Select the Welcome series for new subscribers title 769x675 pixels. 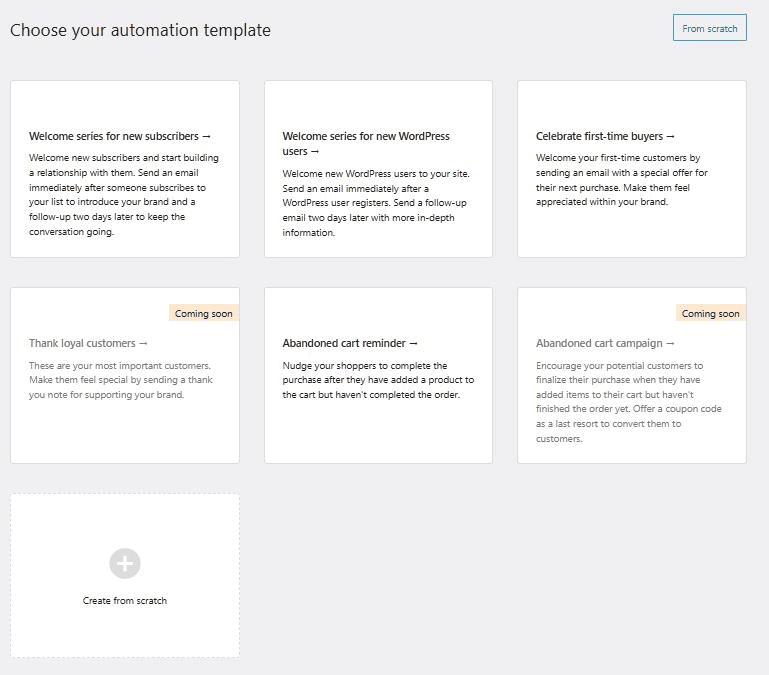coord(115,136)
